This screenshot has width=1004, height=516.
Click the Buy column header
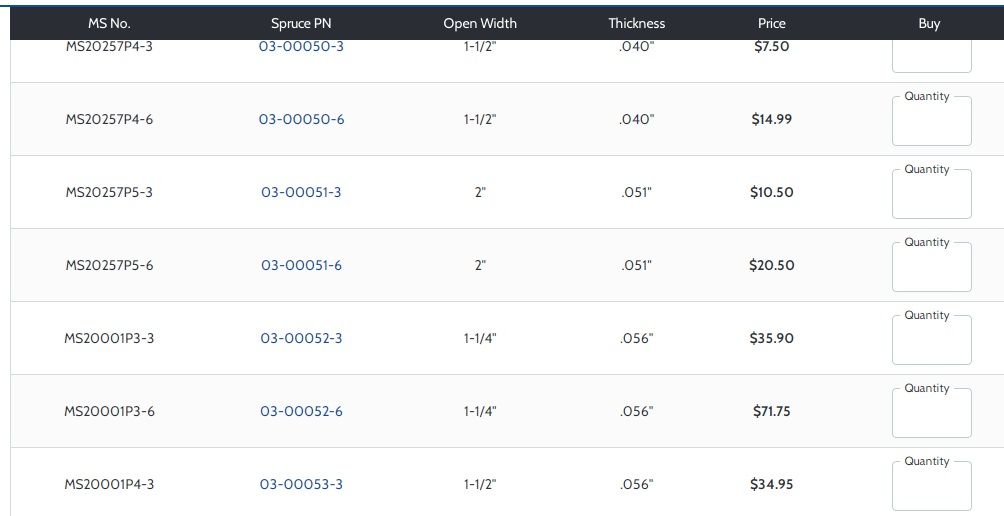tap(929, 23)
